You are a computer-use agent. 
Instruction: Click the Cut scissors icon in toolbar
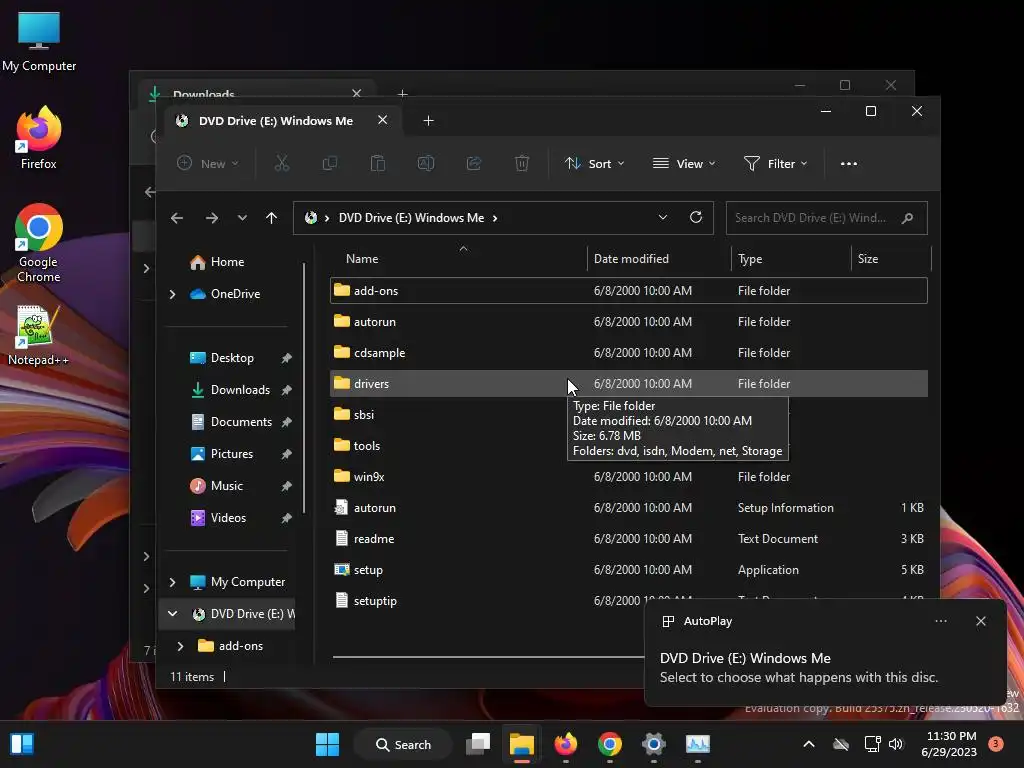click(281, 163)
